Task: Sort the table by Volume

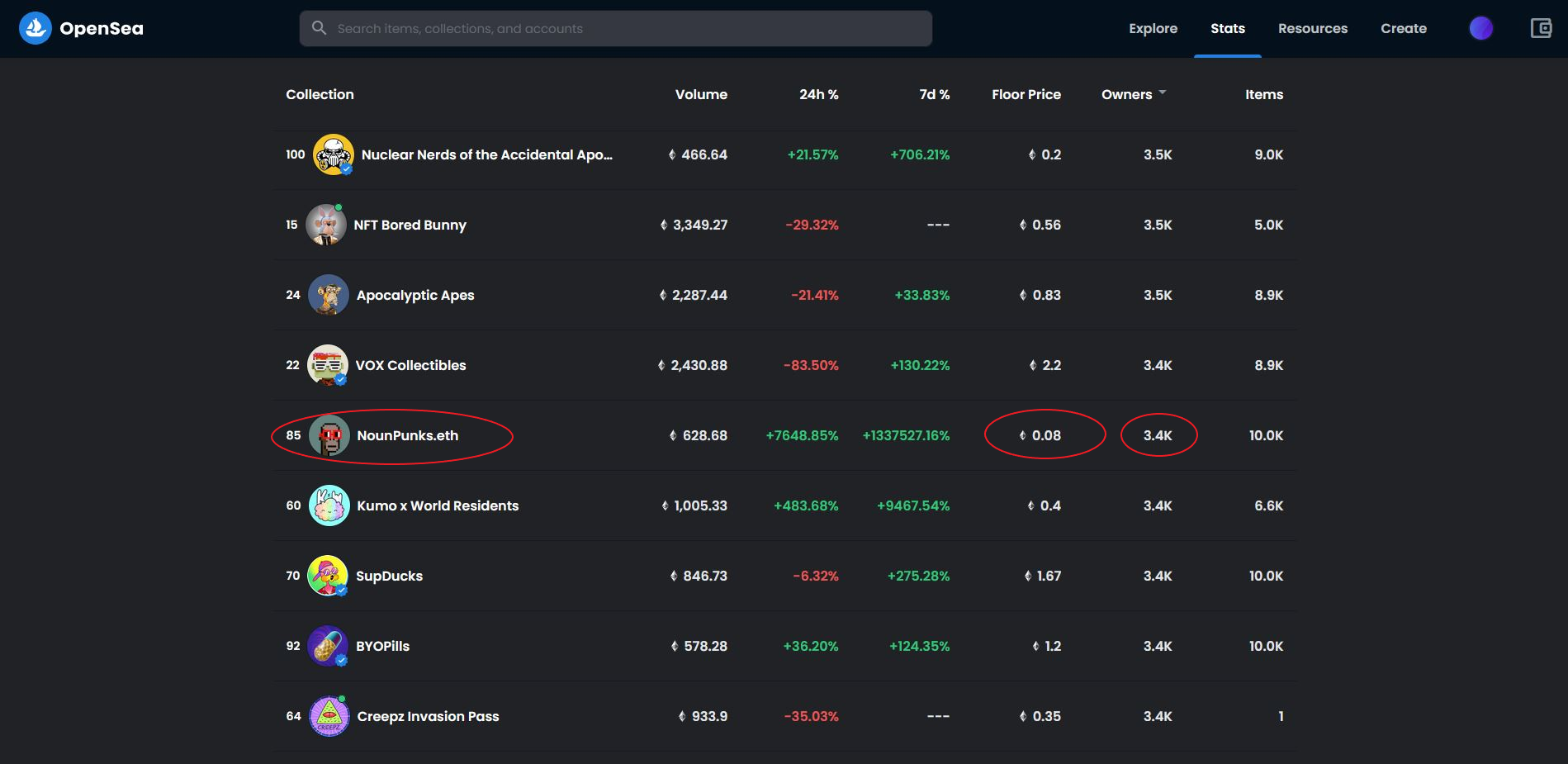Action: (x=701, y=94)
